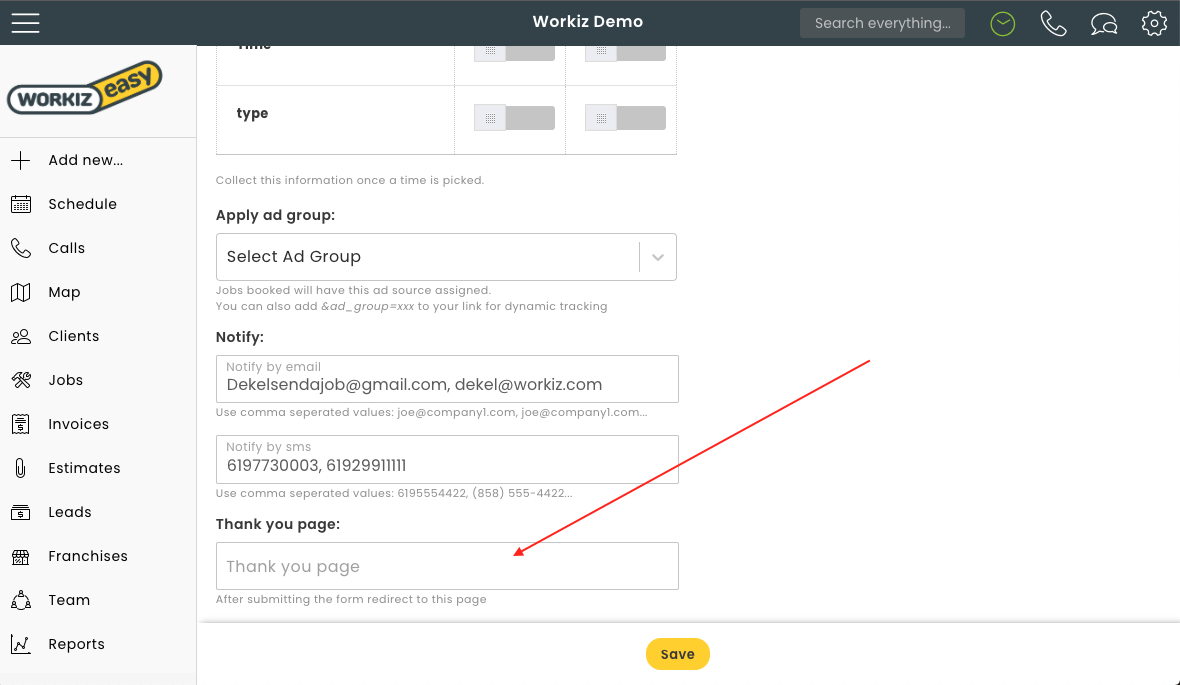Click the Save button
The height and width of the screenshot is (685, 1180).
(677, 654)
